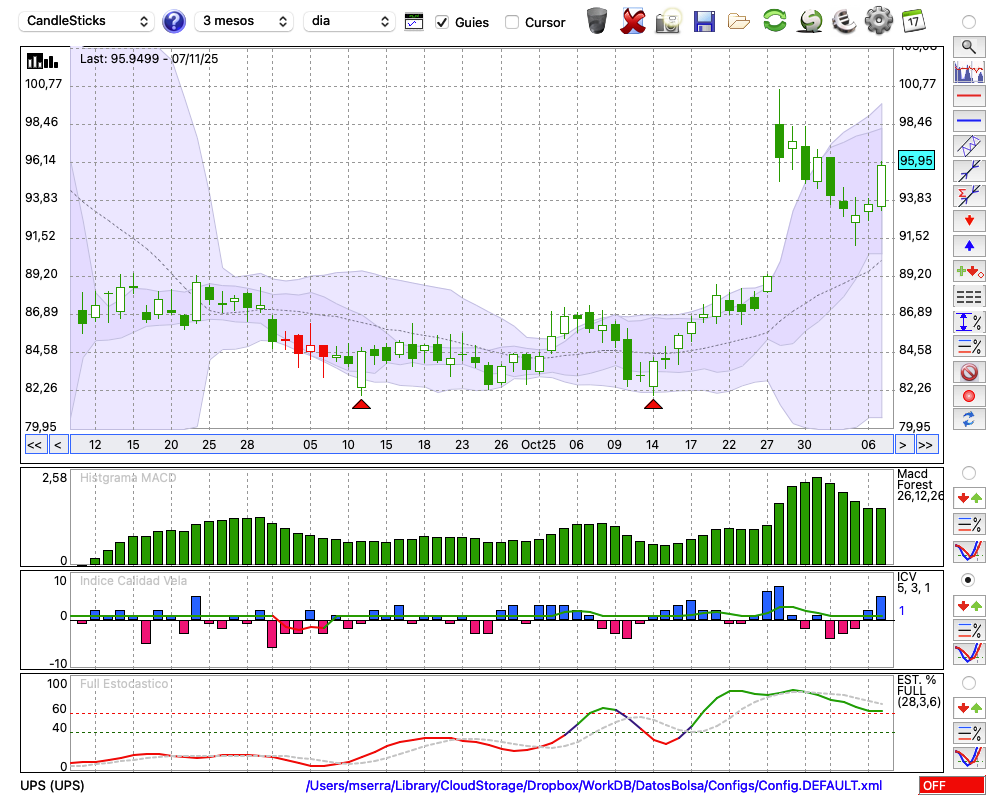The image size is (1000, 800).
Task: Save with the blue floppy disk icon
Action: 704,21
